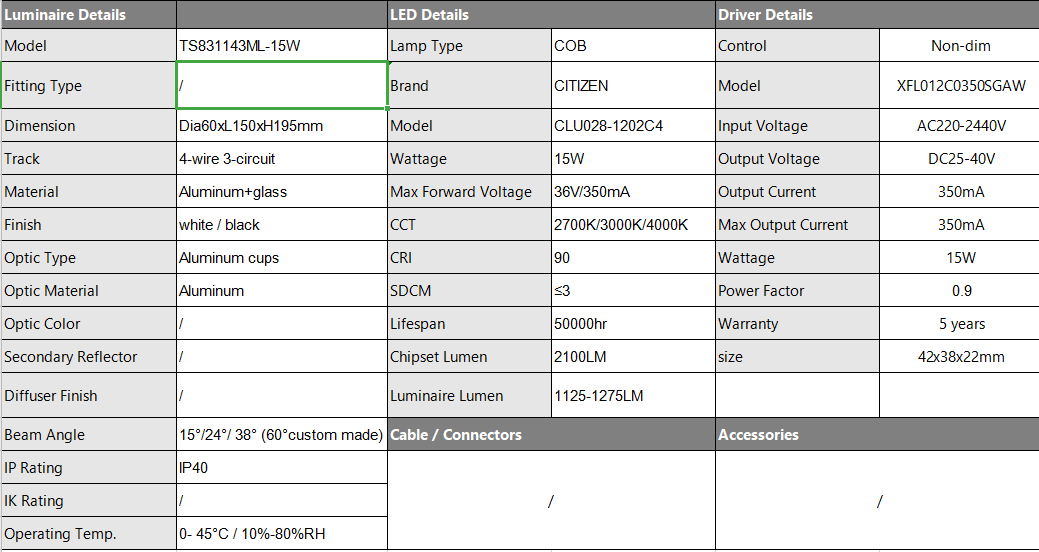Viewport: 1039px width, 552px height.
Task: Click the Chipset Lumen value 2100LM
Action: 633,357
